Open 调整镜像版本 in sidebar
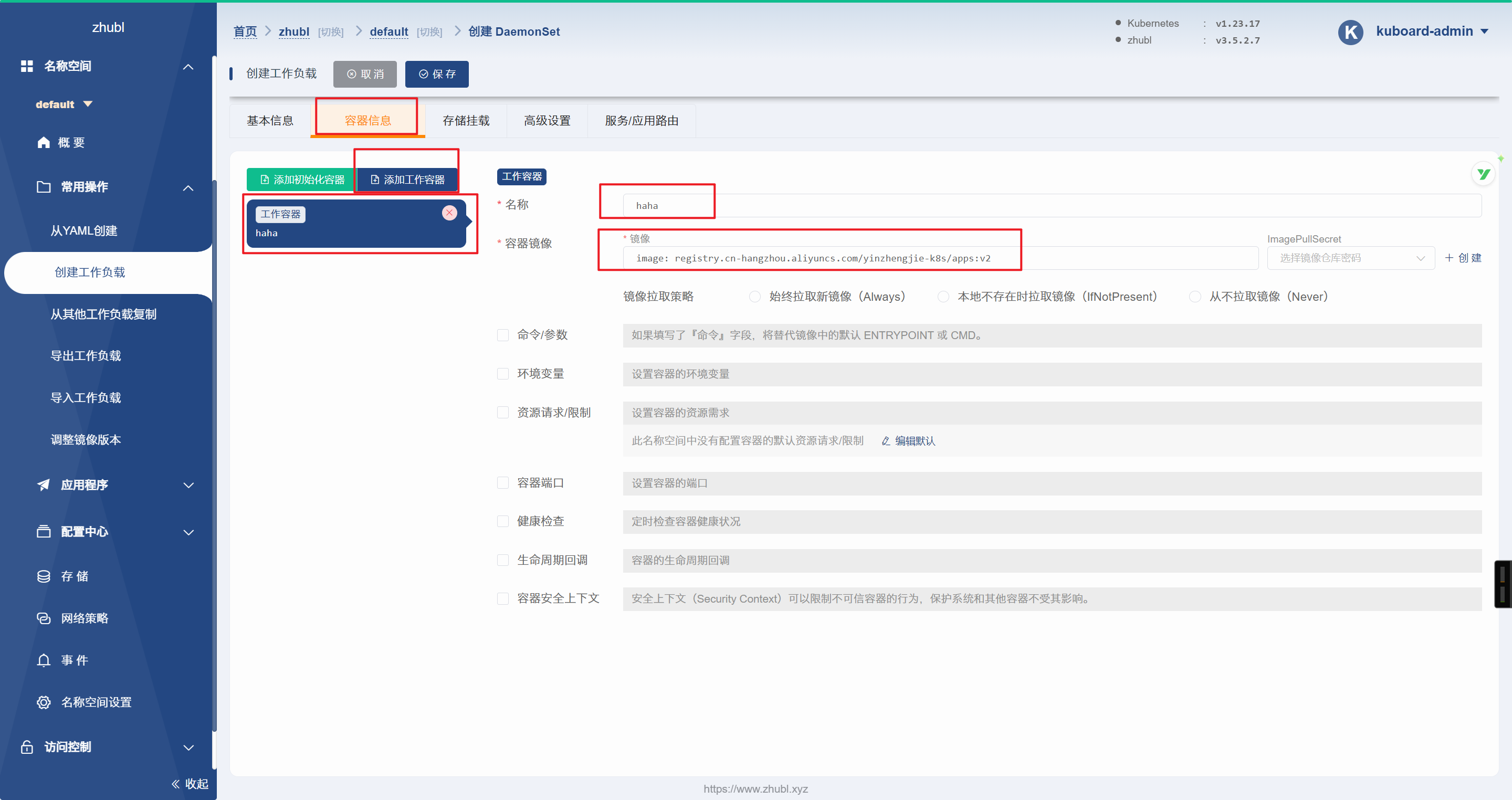Screen dimensions: 1512x800 (86, 439)
